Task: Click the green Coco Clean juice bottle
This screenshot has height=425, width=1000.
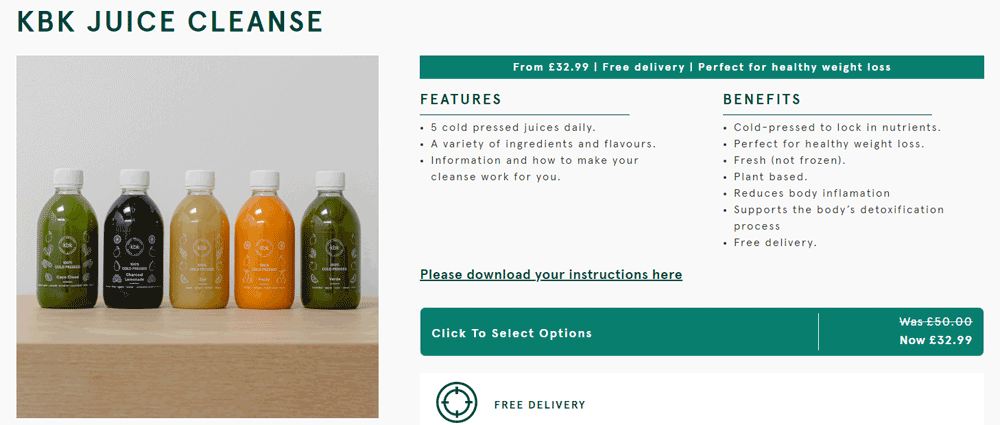Action: point(67,239)
